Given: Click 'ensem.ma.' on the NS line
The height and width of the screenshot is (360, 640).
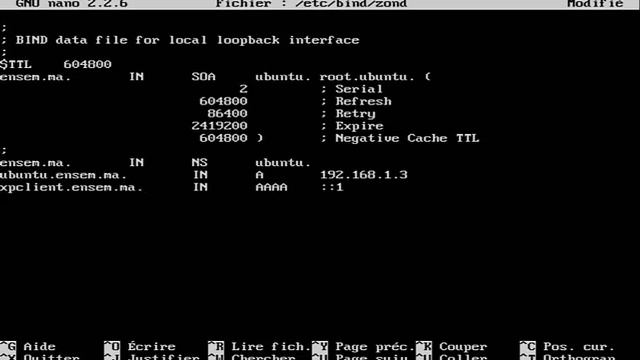Looking at the screenshot, I should (36, 162).
